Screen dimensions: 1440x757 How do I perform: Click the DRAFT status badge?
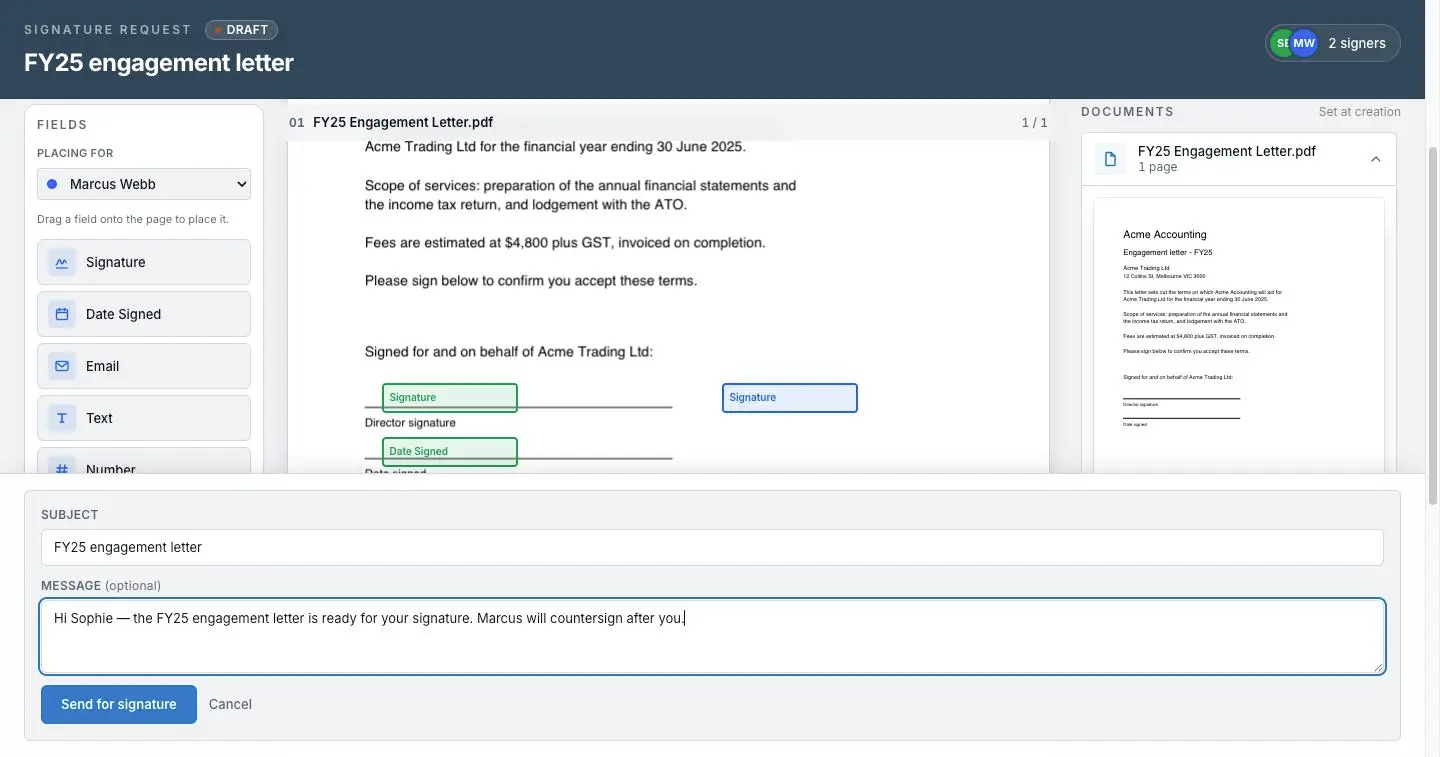click(x=241, y=30)
